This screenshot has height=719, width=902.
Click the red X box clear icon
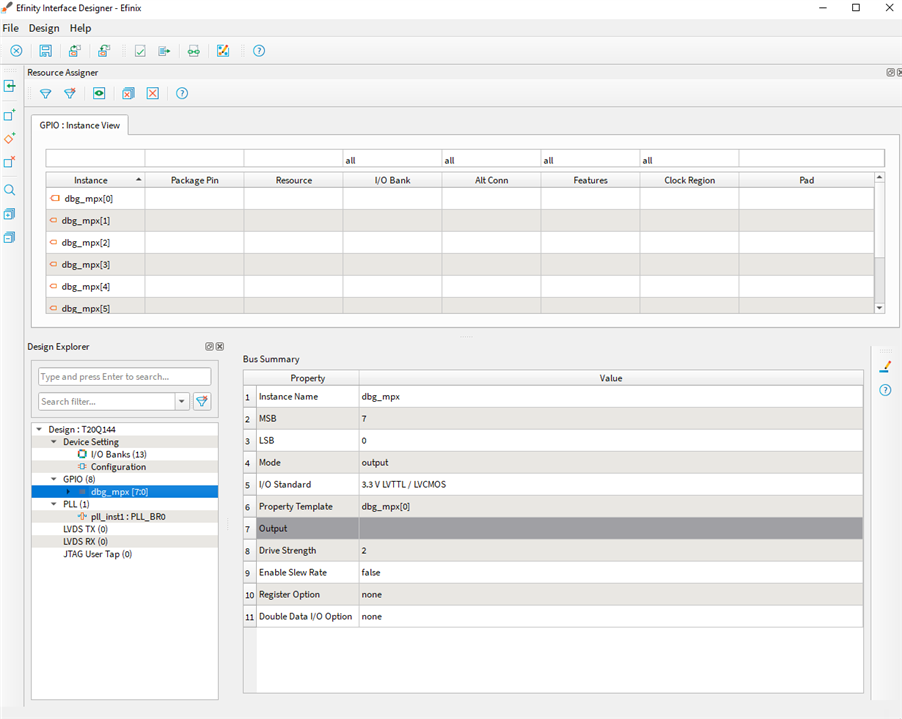tap(152, 93)
